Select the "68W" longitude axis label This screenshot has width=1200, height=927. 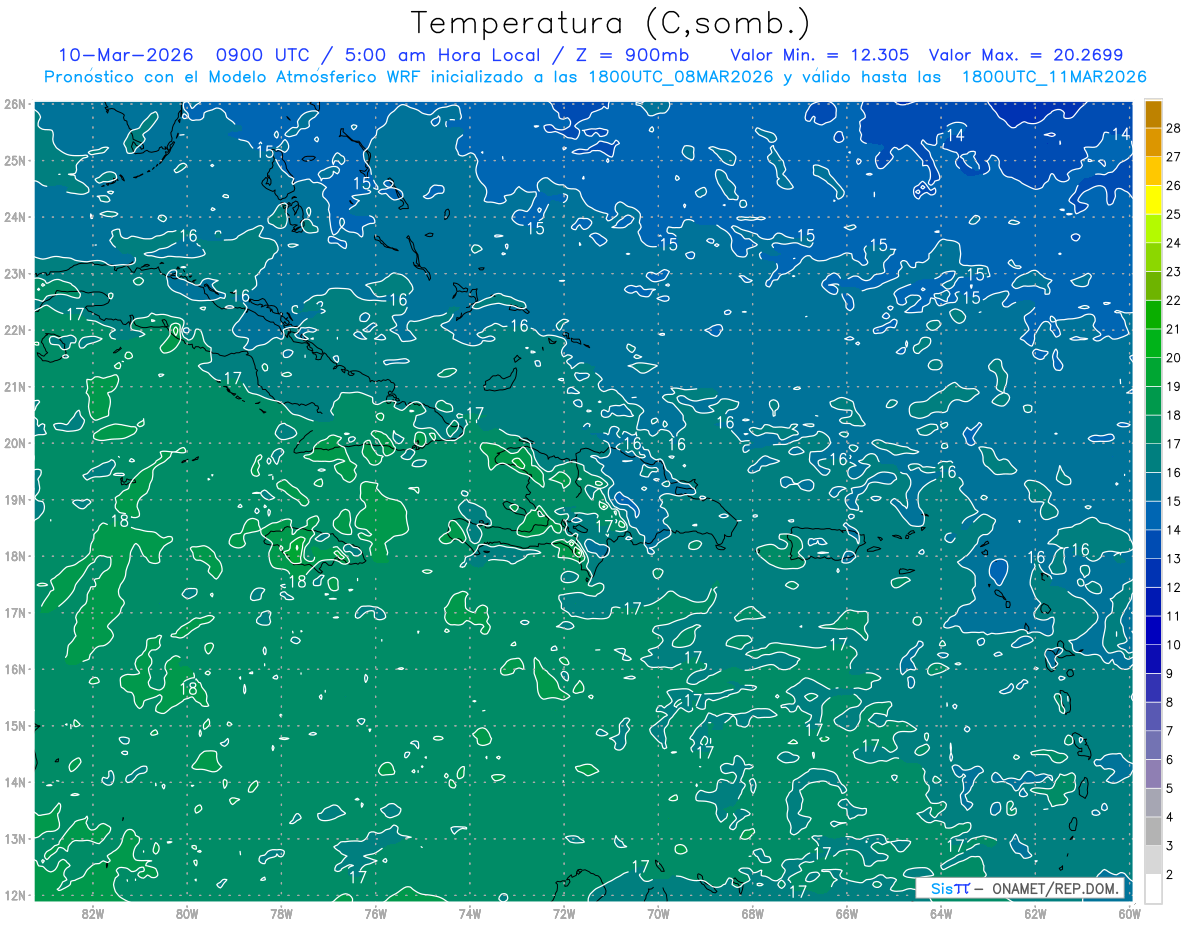753,913
